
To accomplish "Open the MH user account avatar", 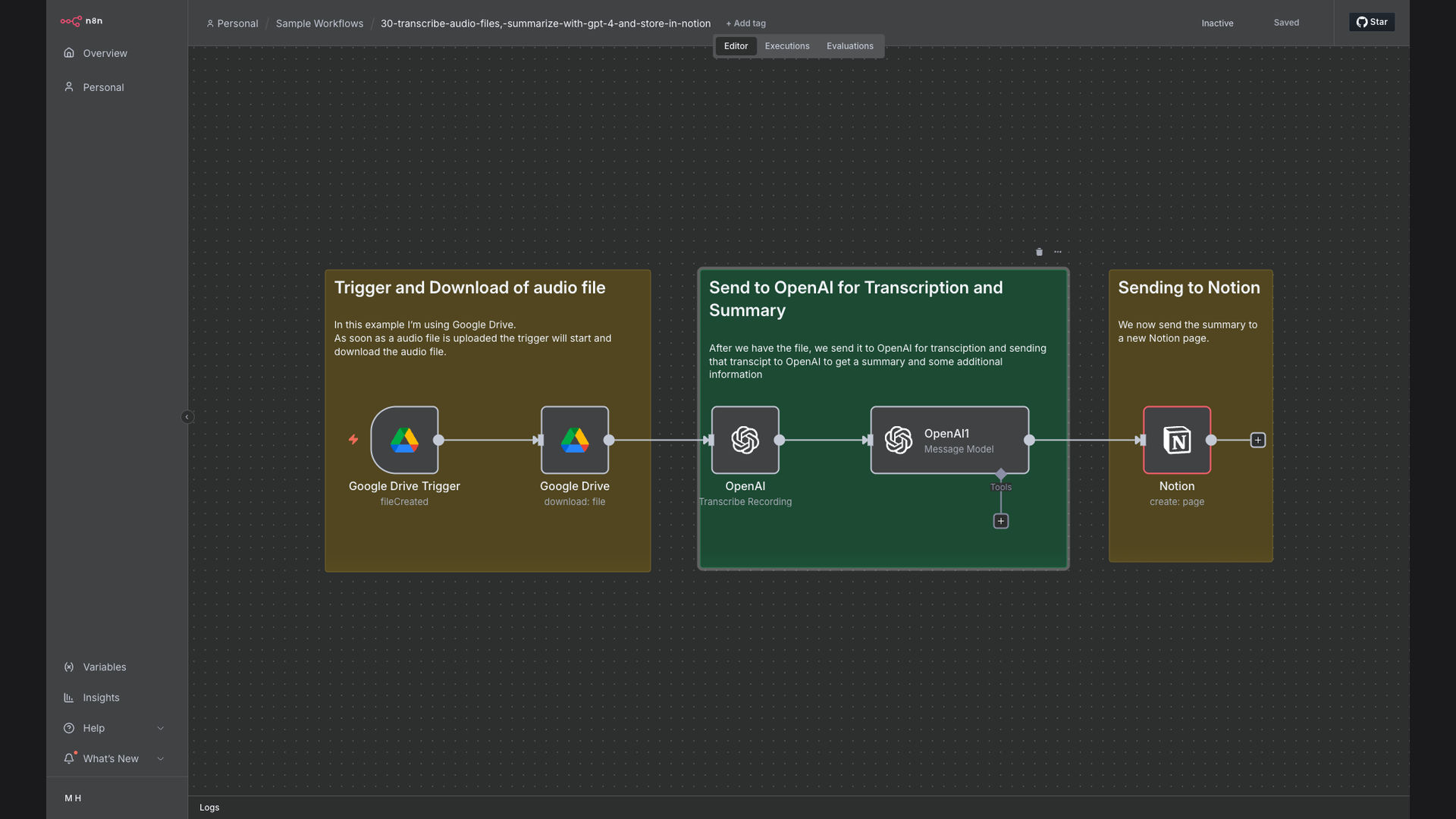I will 73,799.
